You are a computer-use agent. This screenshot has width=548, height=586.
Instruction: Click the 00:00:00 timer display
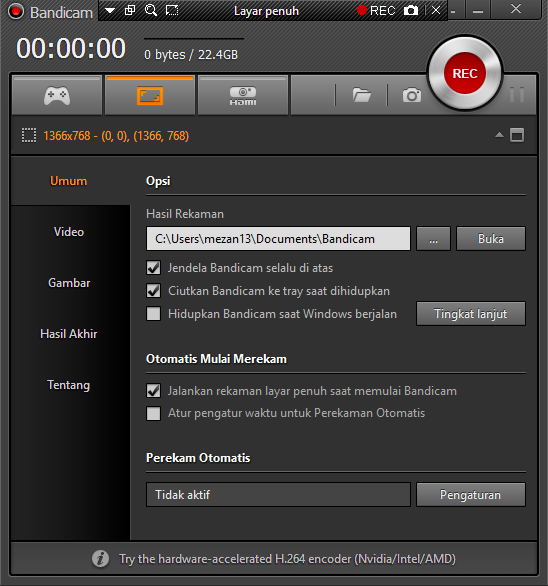(x=71, y=49)
